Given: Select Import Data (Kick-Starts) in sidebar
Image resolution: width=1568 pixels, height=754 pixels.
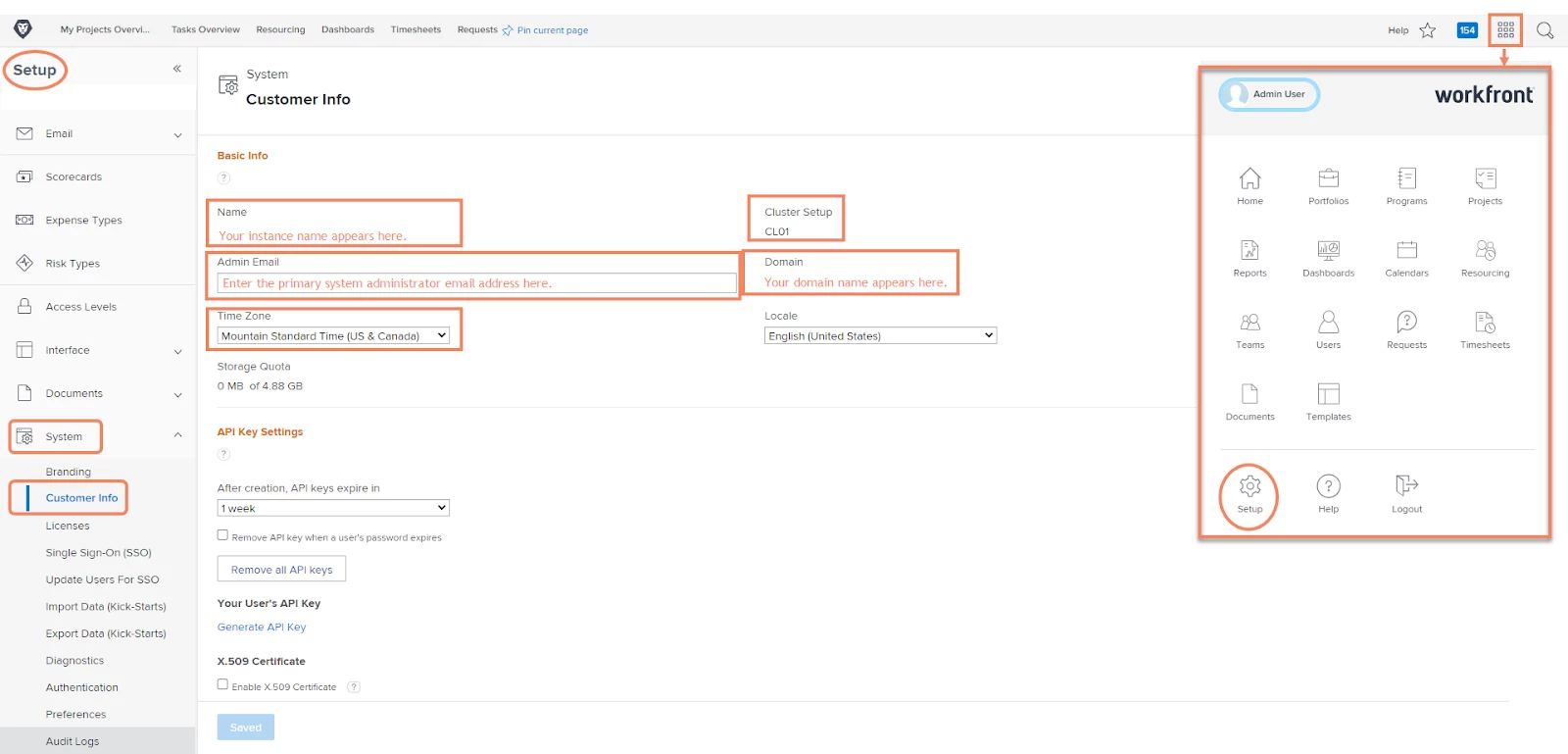Looking at the screenshot, I should tap(106, 607).
